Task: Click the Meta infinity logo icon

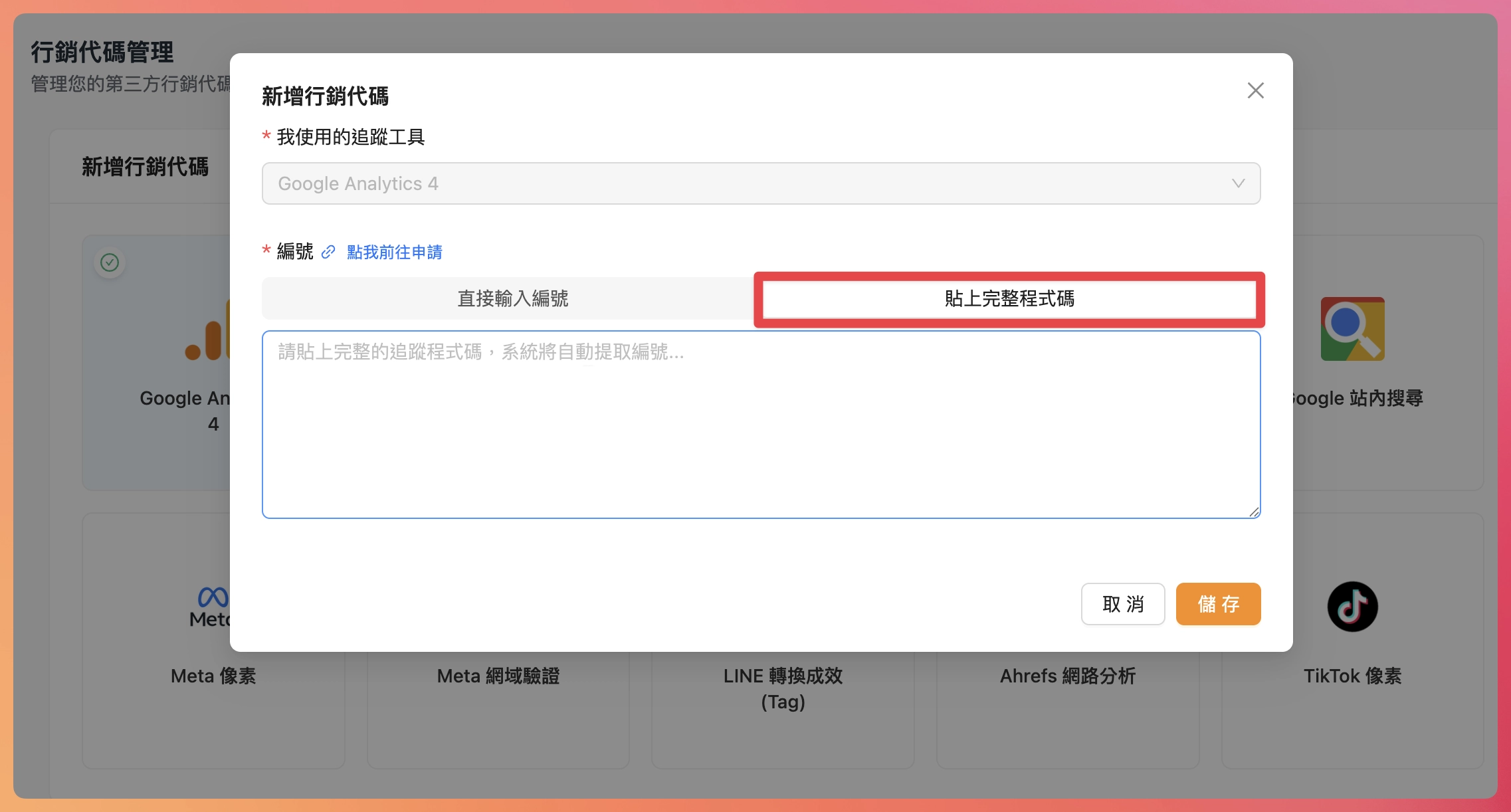Action: click(213, 598)
